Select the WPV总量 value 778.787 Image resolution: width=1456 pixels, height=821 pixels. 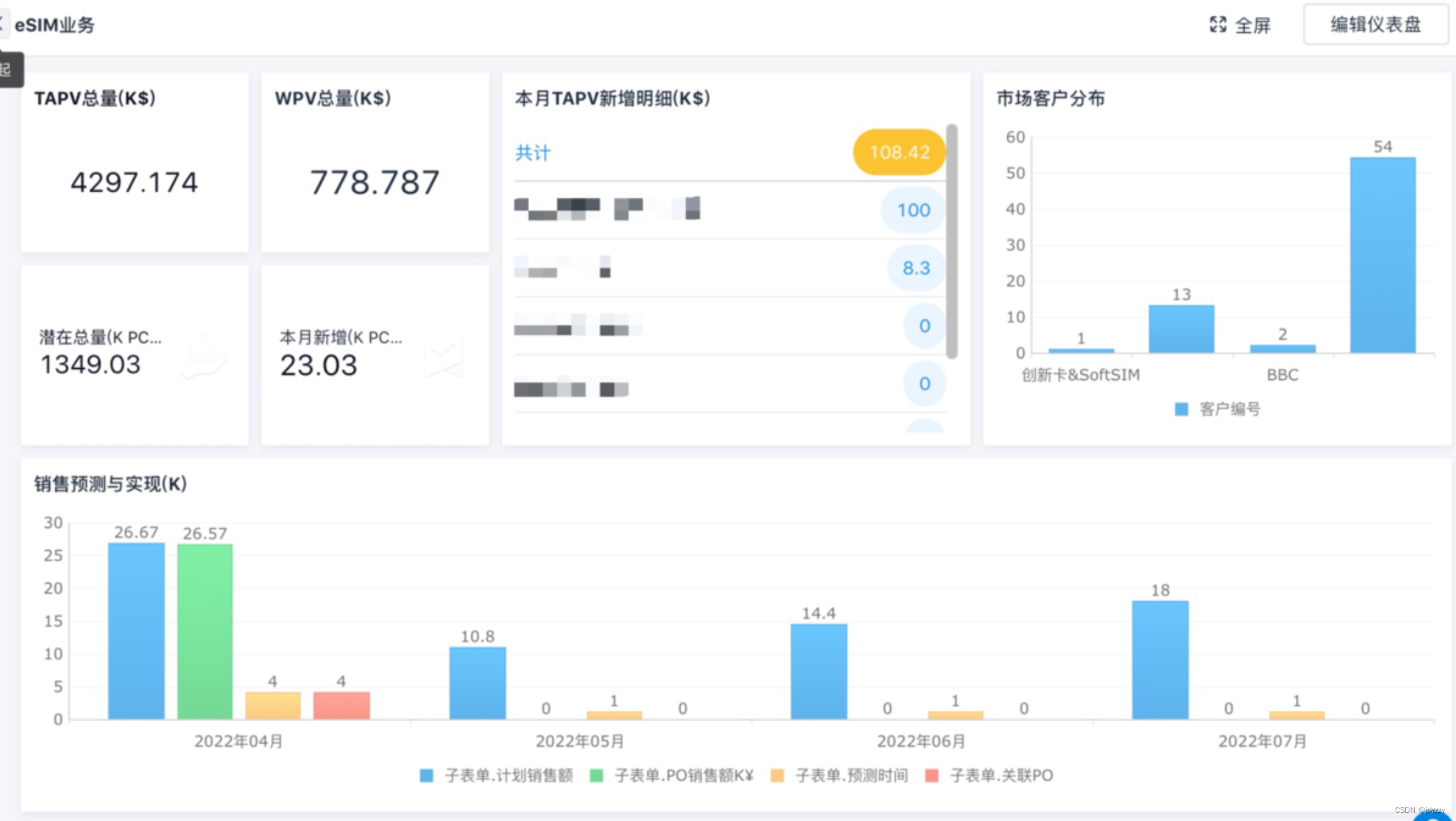(374, 182)
